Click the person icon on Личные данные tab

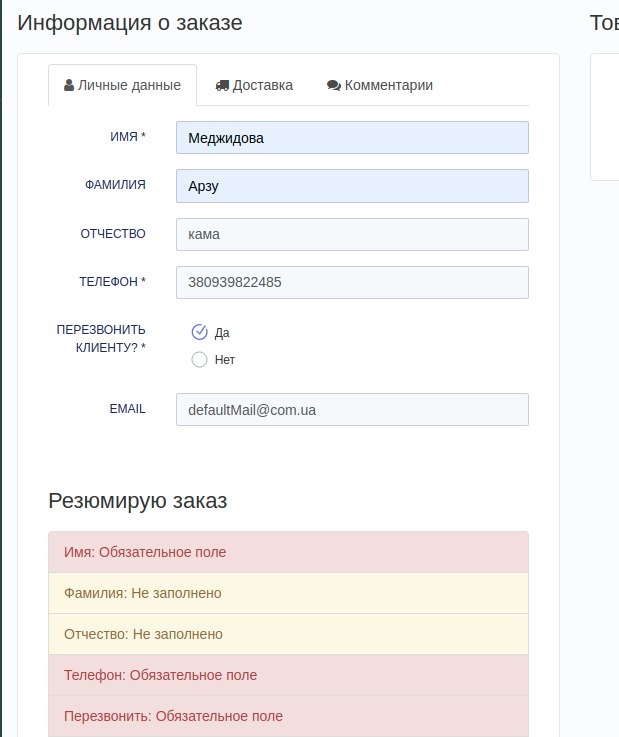(69, 85)
